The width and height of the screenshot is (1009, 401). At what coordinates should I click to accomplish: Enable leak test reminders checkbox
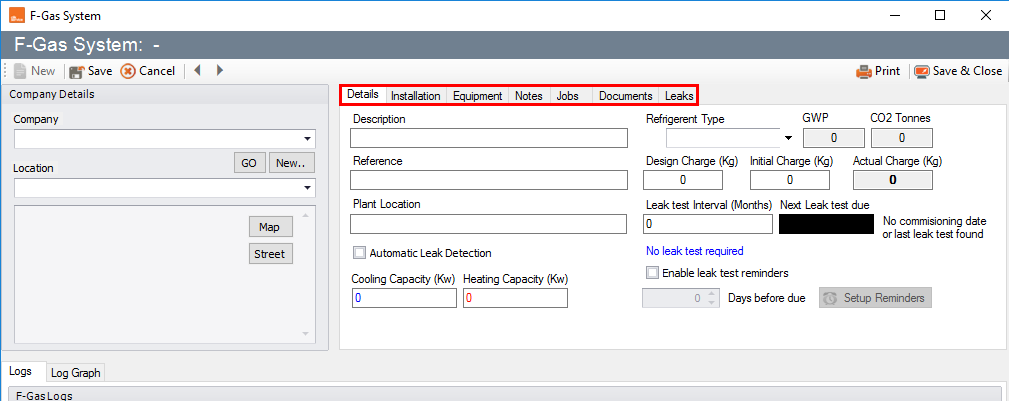click(653, 273)
